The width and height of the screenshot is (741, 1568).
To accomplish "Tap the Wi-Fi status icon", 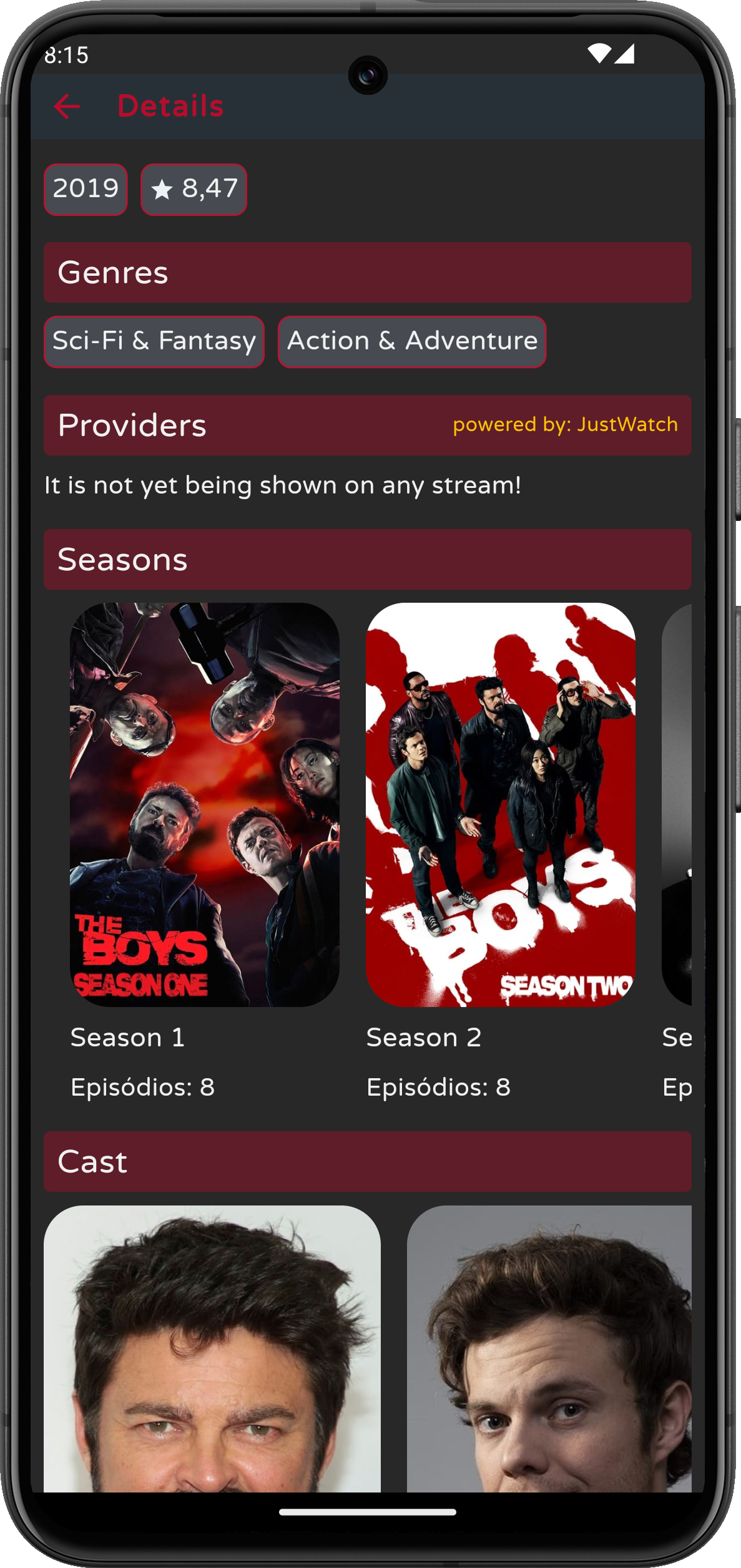I will [x=599, y=54].
